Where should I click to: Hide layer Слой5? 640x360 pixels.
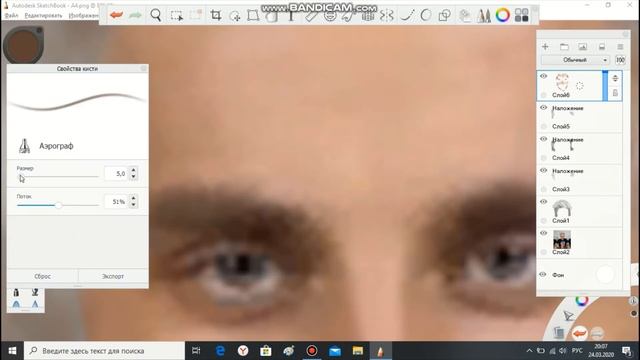[x=544, y=107]
